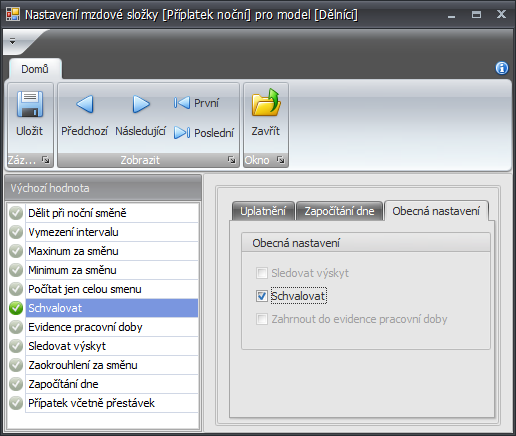Switch to the Započítání dne tab
Image resolution: width=516 pixels, height=436 pixels.
339,211
